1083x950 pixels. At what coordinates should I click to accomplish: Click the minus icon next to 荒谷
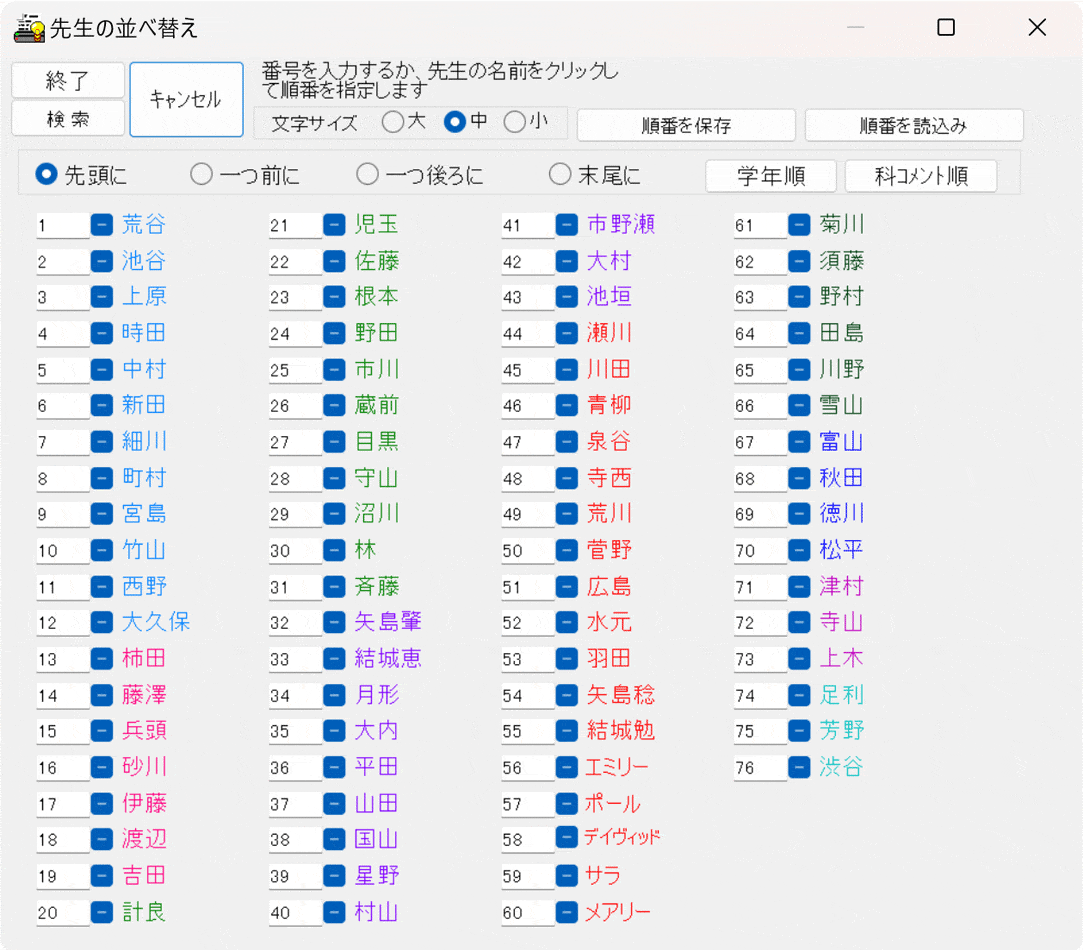101,225
